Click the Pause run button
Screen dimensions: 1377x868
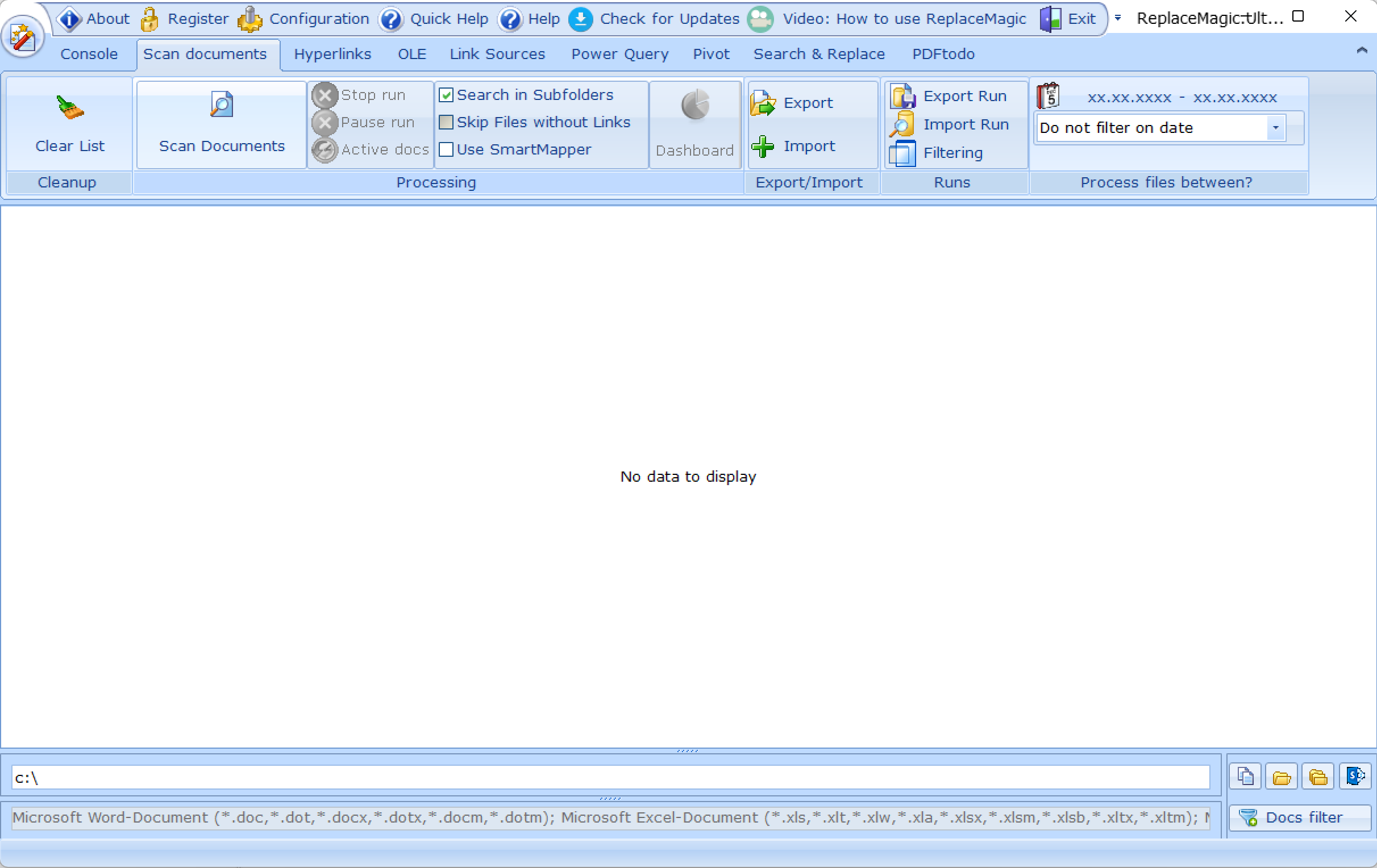click(364, 122)
